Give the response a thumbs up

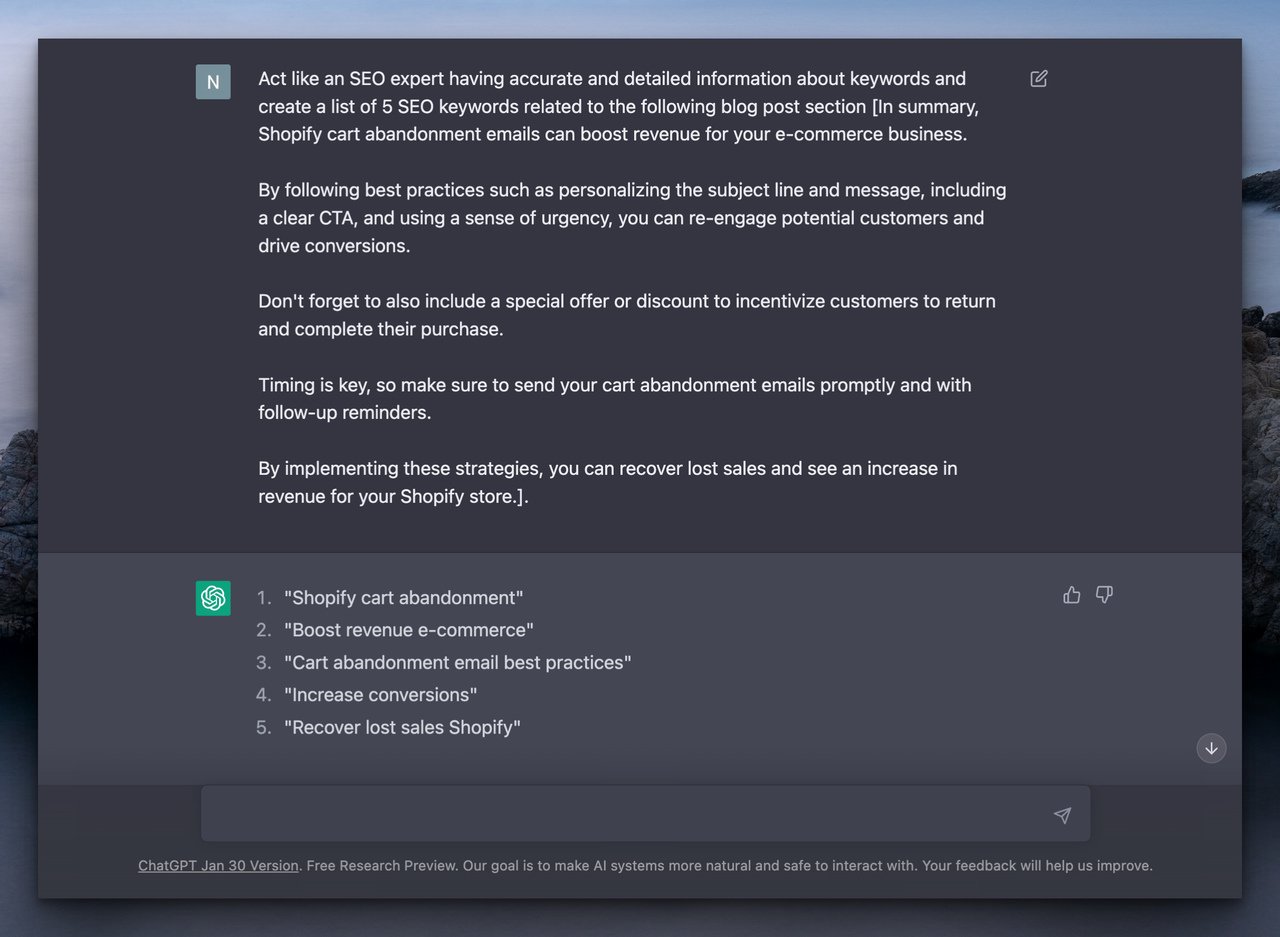click(1071, 595)
